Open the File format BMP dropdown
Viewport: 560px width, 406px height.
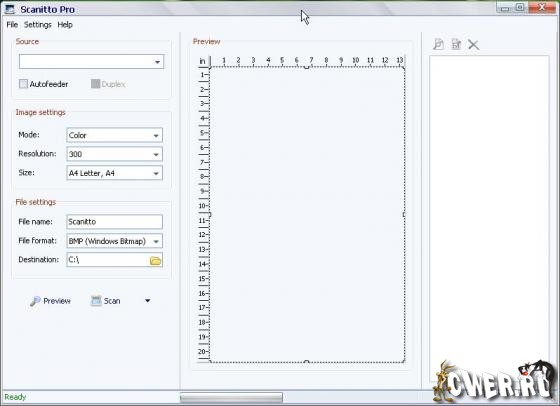tap(114, 241)
